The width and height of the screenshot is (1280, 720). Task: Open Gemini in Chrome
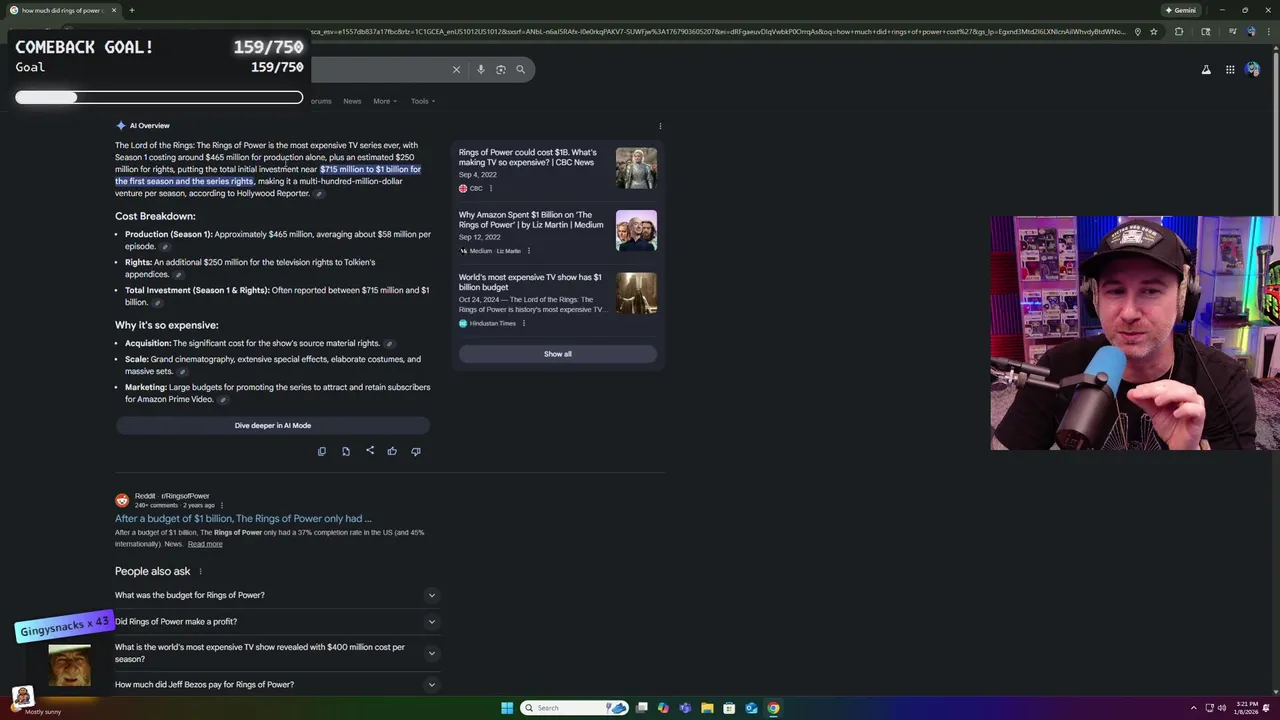pos(1180,10)
